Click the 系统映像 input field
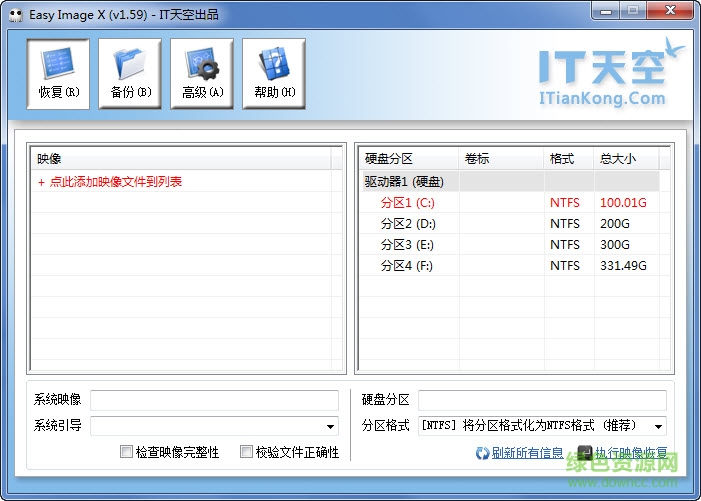This screenshot has width=701, height=501. [x=214, y=401]
